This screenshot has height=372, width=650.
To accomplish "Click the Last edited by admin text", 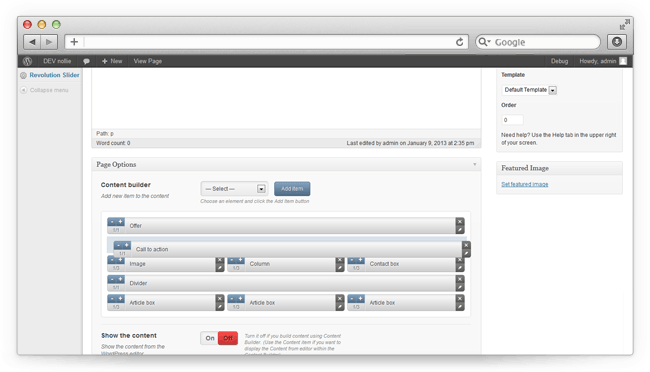I will click(x=410, y=143).
